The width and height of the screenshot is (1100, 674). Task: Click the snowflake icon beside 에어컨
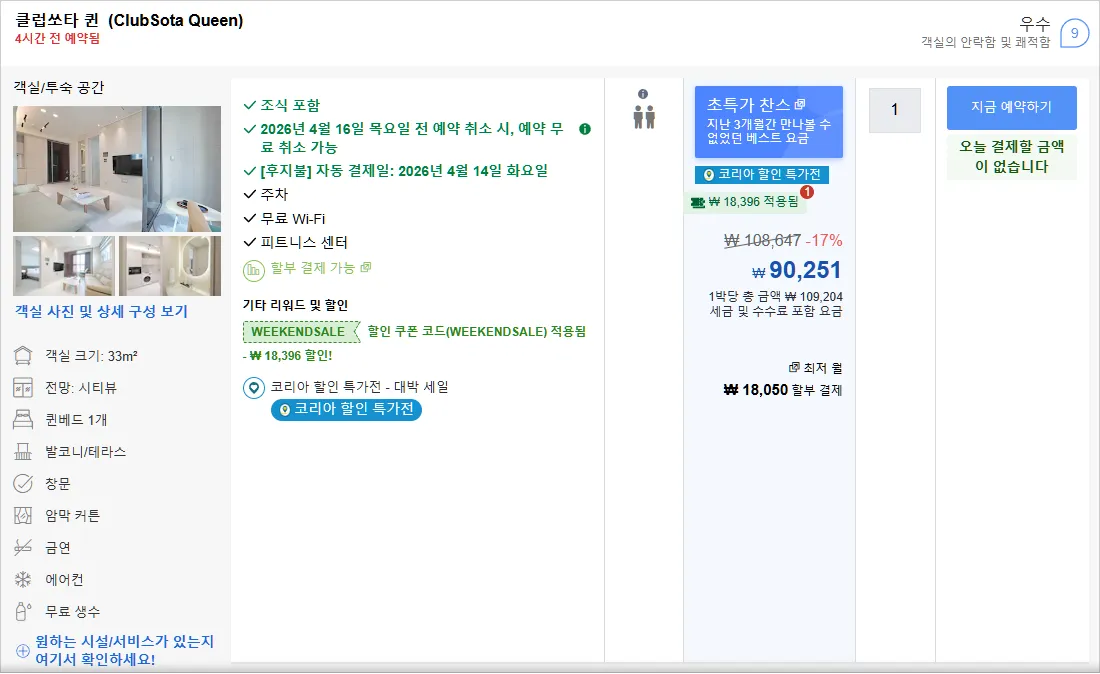[x=23, y=579]
